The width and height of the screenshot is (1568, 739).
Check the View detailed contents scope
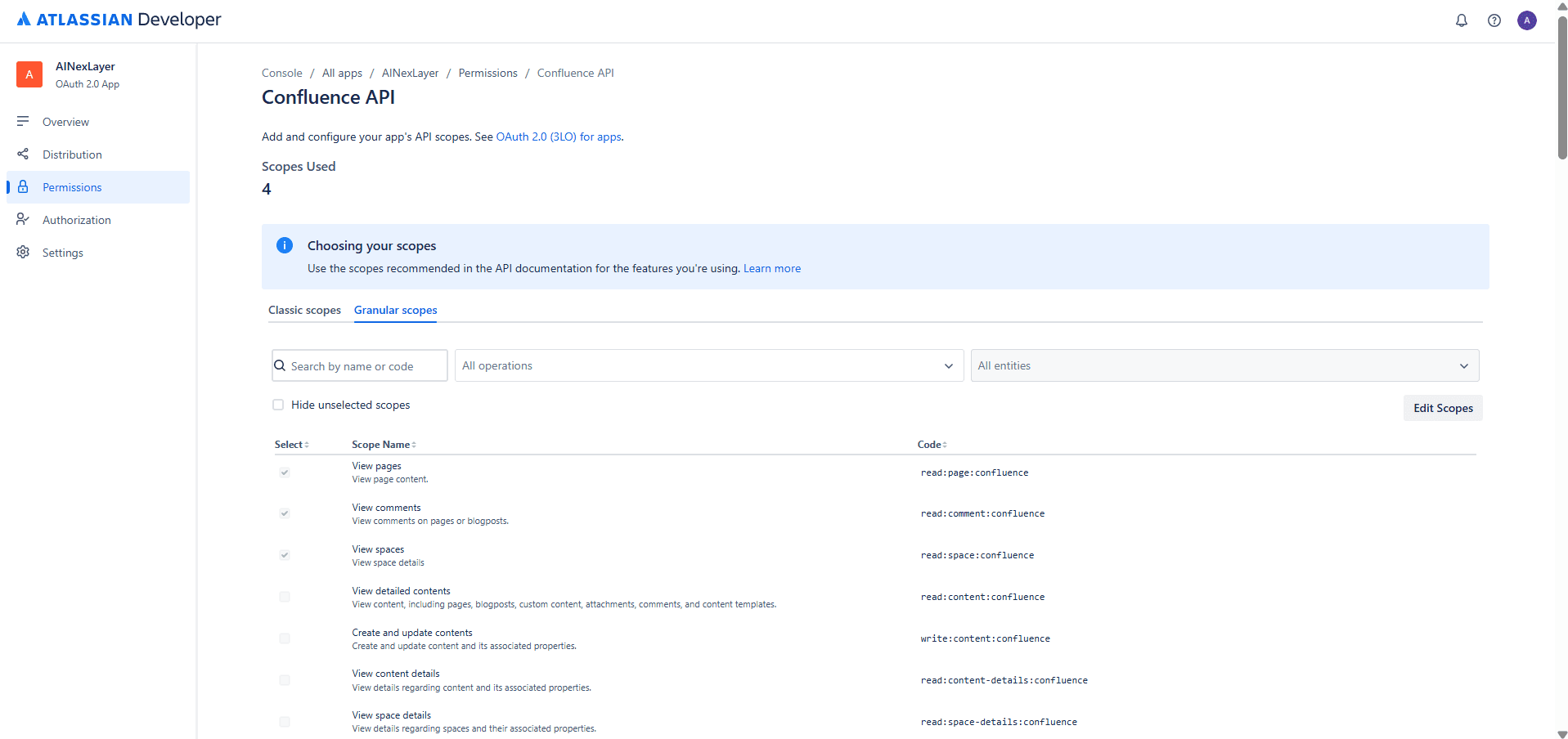tap(284, 596)
